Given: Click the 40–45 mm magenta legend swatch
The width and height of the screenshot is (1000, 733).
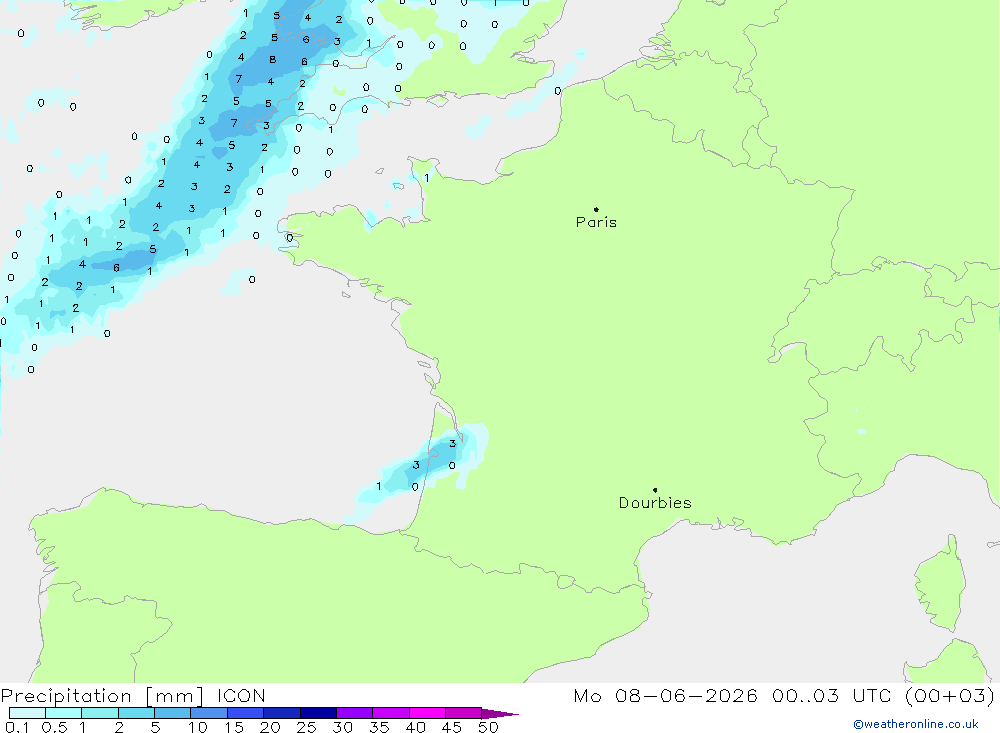Looking at the screenshot, I should coord(427,713).
